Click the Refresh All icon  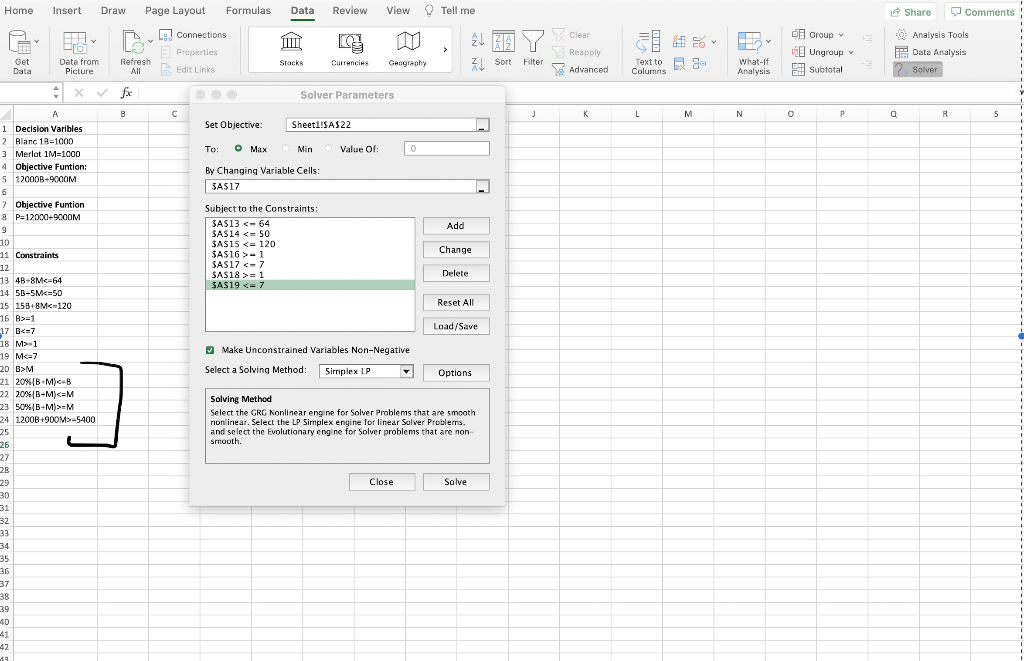click(x=135, y=42)
